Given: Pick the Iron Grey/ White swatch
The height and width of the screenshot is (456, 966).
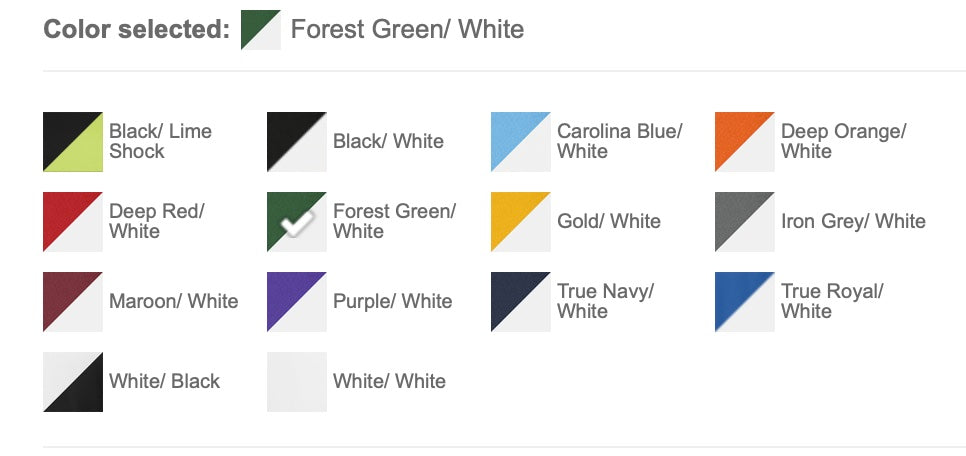Looking at the screenshot, I should pyautogui.click(x=745, y=221).
